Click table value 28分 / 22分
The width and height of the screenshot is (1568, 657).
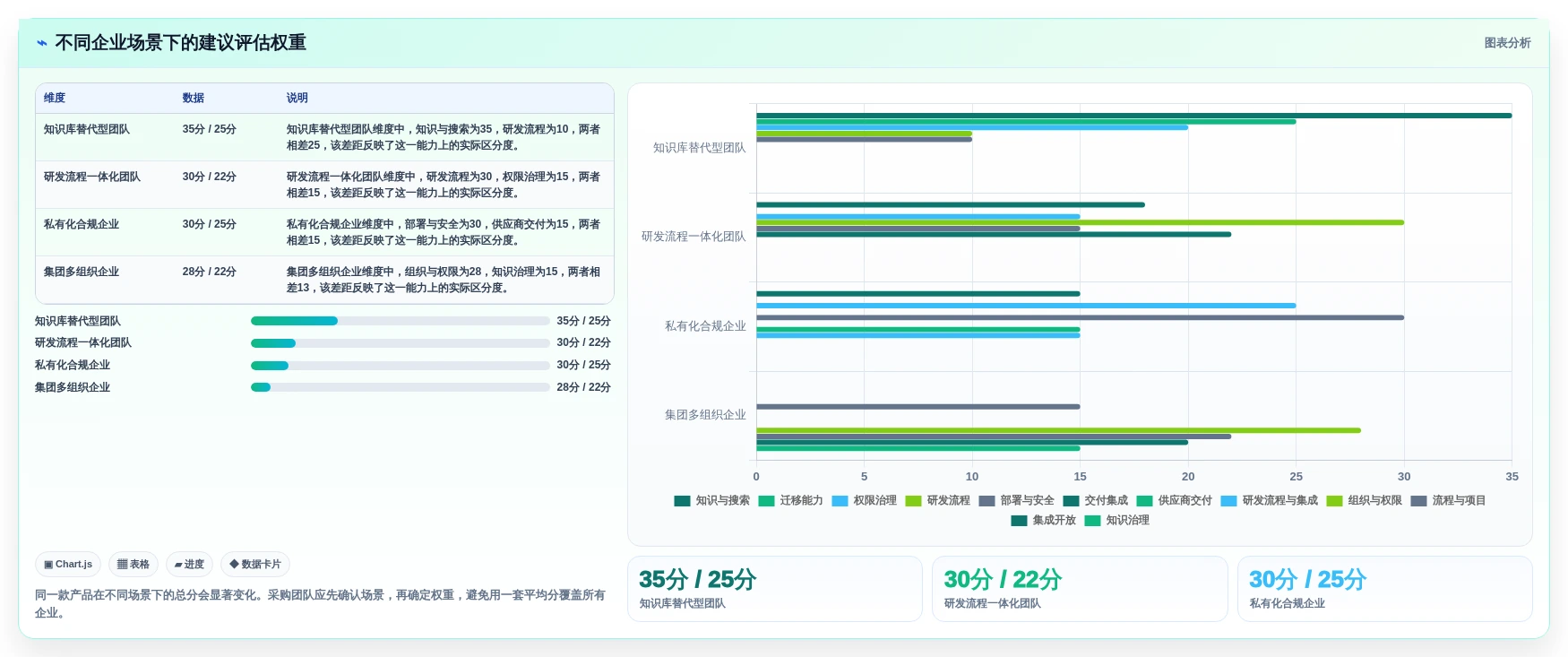point(210,272)
